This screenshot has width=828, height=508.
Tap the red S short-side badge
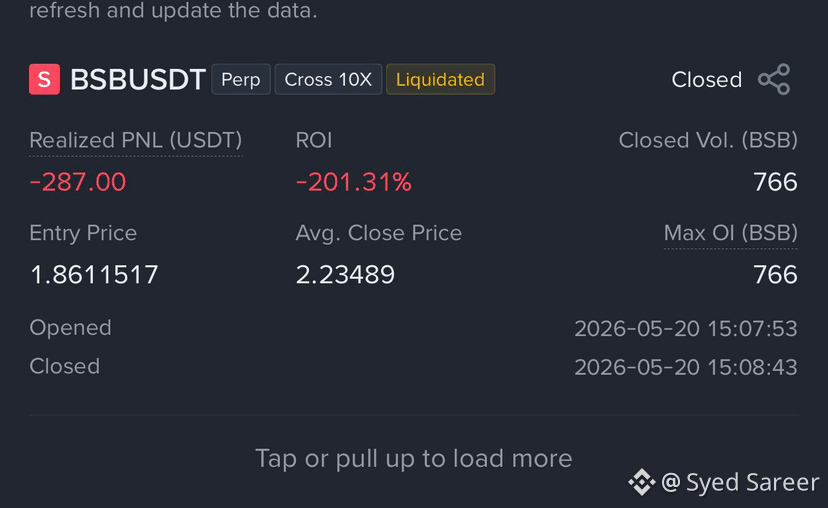click(x=44, y=79)
